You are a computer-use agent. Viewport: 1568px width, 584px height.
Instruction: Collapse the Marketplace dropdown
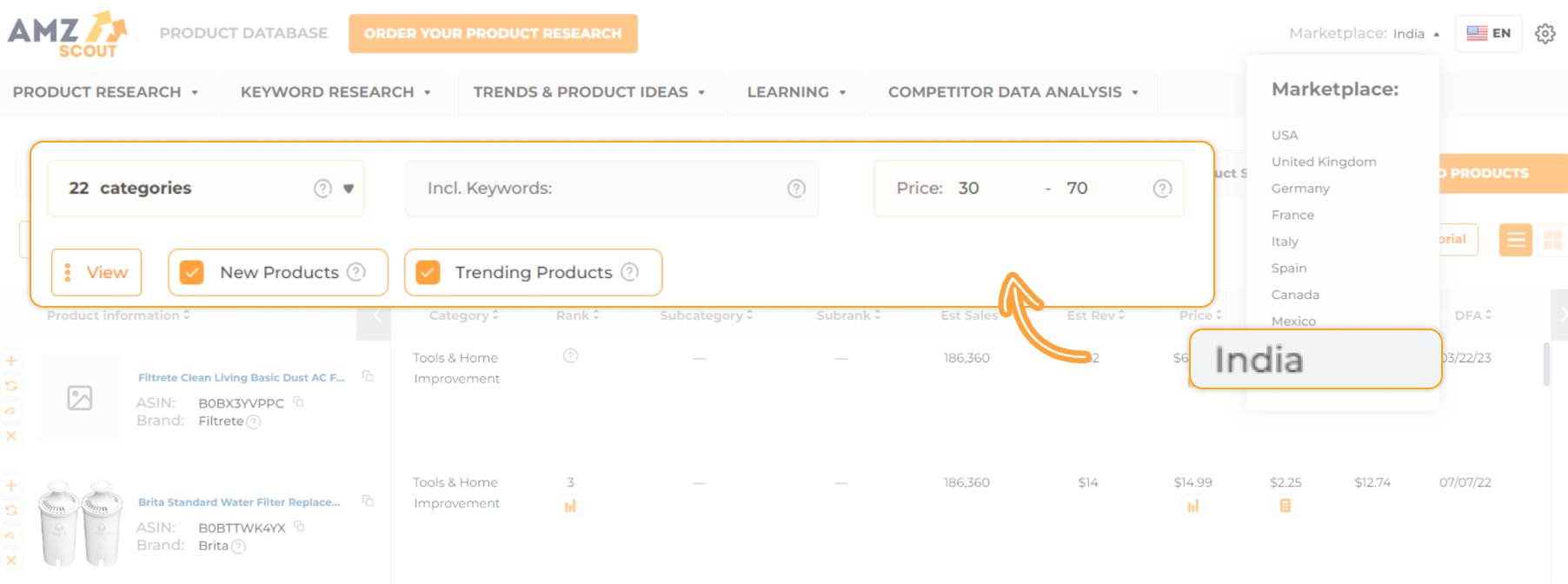[x=1438, y=34]
